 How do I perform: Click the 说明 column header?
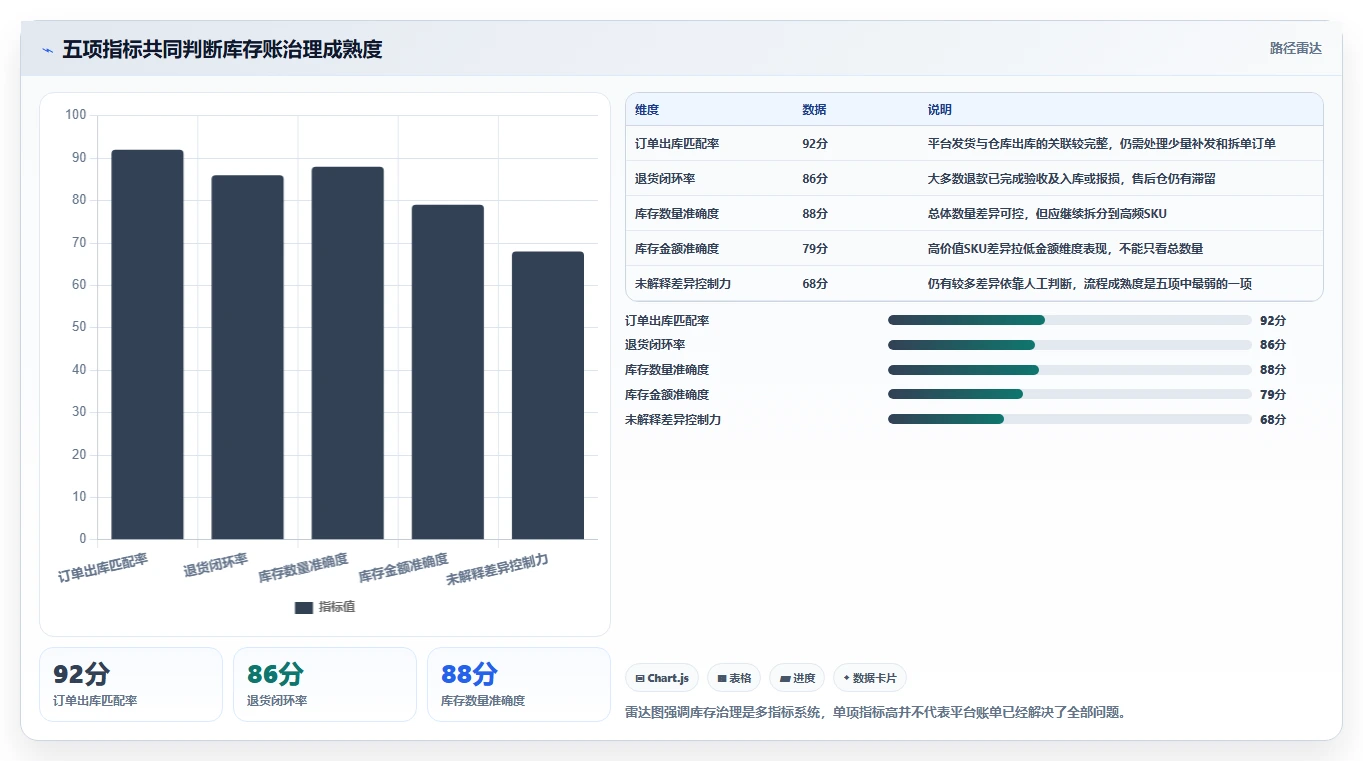(x=940, y=110)
